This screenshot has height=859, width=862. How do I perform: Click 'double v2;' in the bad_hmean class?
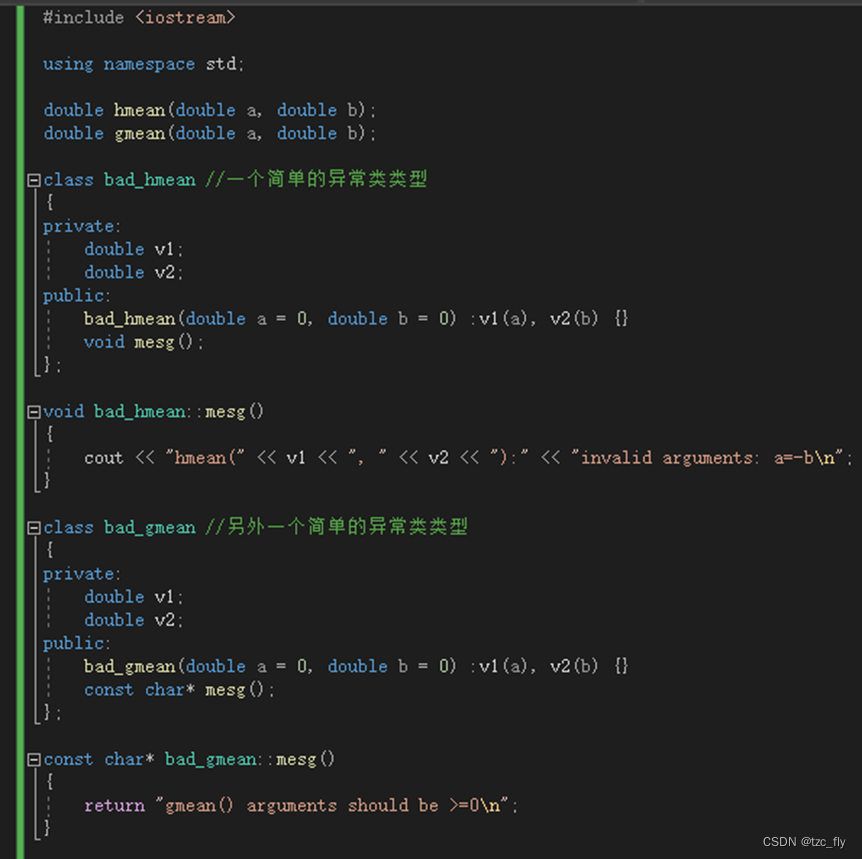pyautogui.click(x=134, y=273)
